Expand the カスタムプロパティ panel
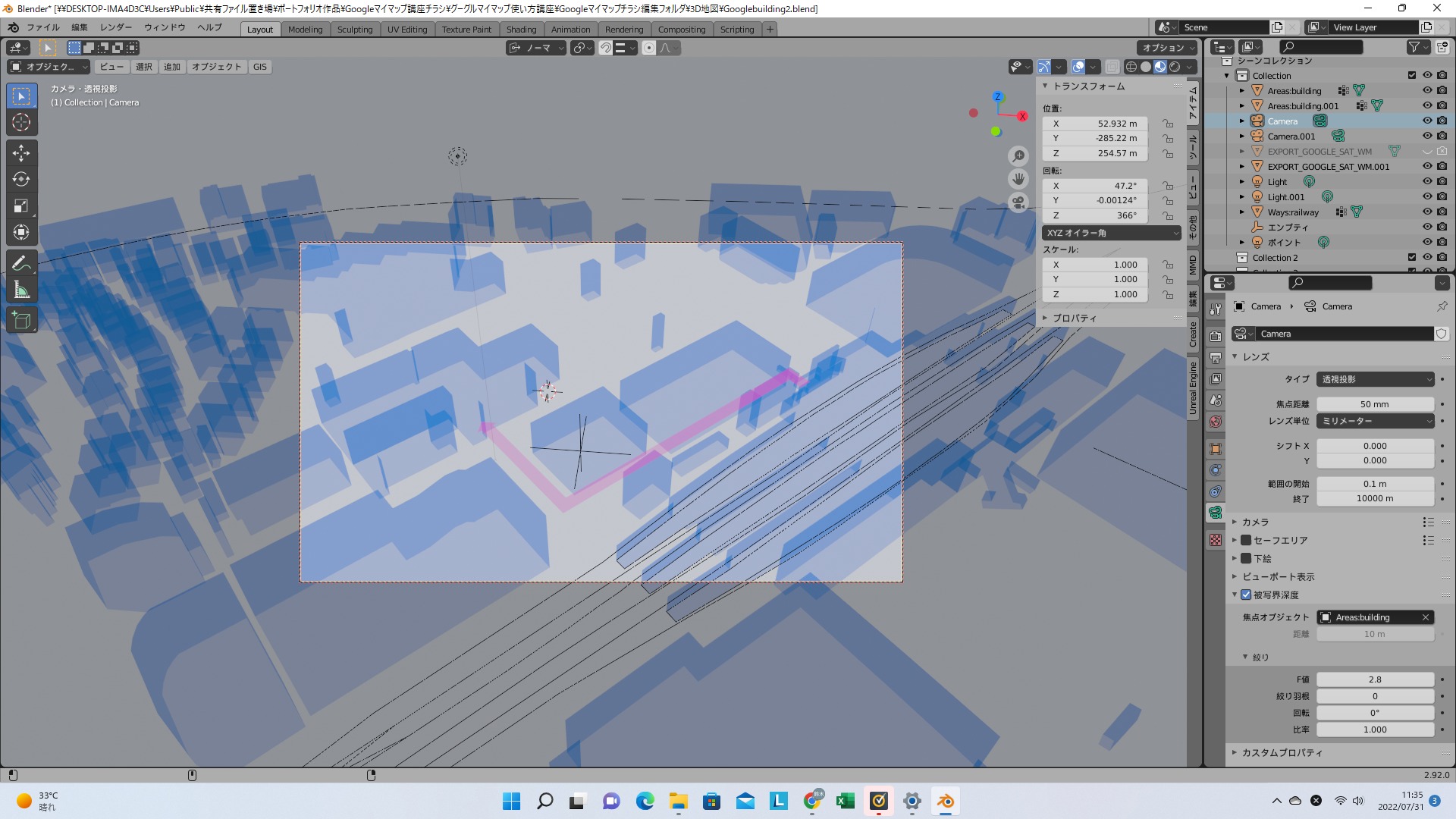 click(x=1282, y=753)
